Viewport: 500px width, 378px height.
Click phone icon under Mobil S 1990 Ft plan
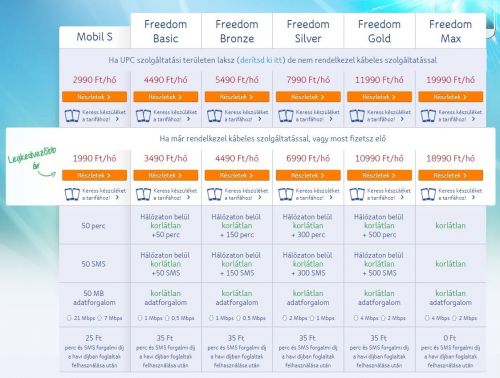pos(72,194)
